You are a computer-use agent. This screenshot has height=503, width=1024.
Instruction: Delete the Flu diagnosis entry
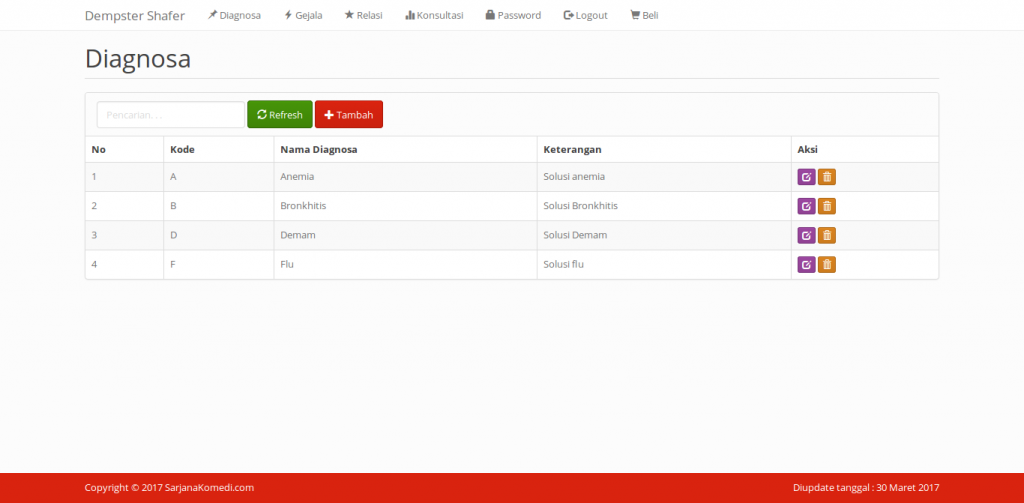pyautogui.click(x=827, y=265)
